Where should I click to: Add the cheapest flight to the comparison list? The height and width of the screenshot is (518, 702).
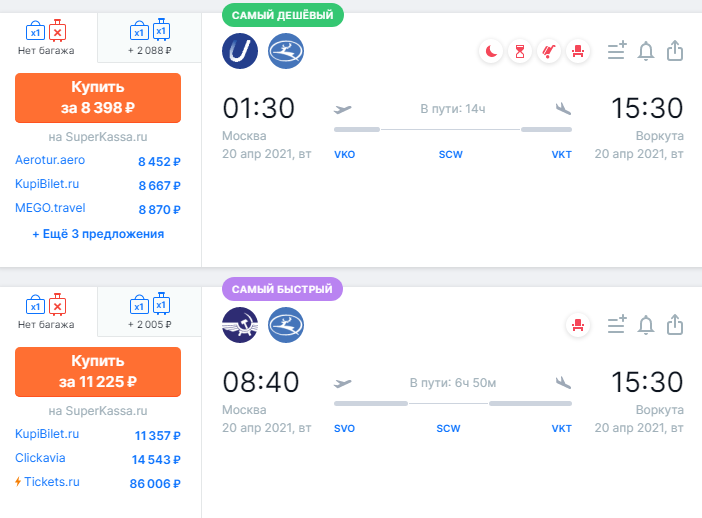[x=616, y=51]
